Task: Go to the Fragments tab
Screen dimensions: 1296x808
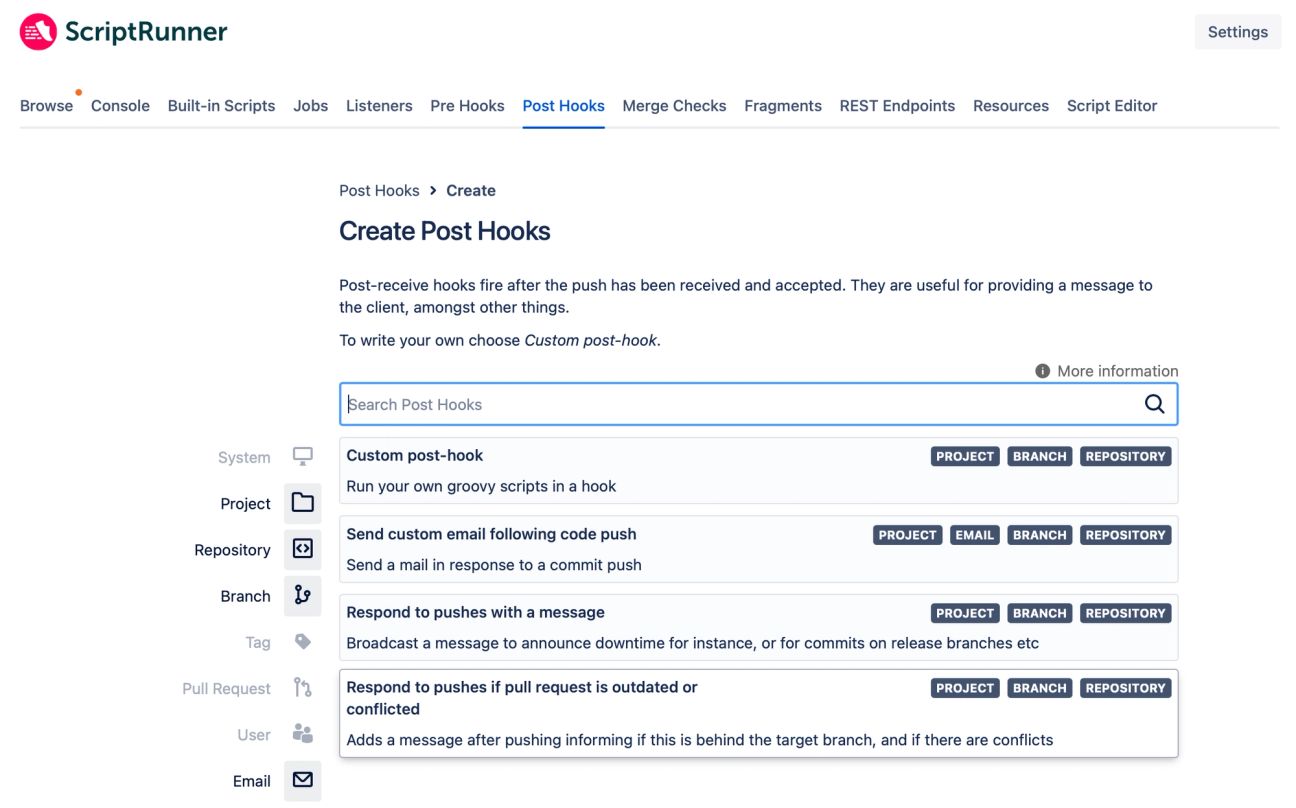Action: click(x=783, y=106)
